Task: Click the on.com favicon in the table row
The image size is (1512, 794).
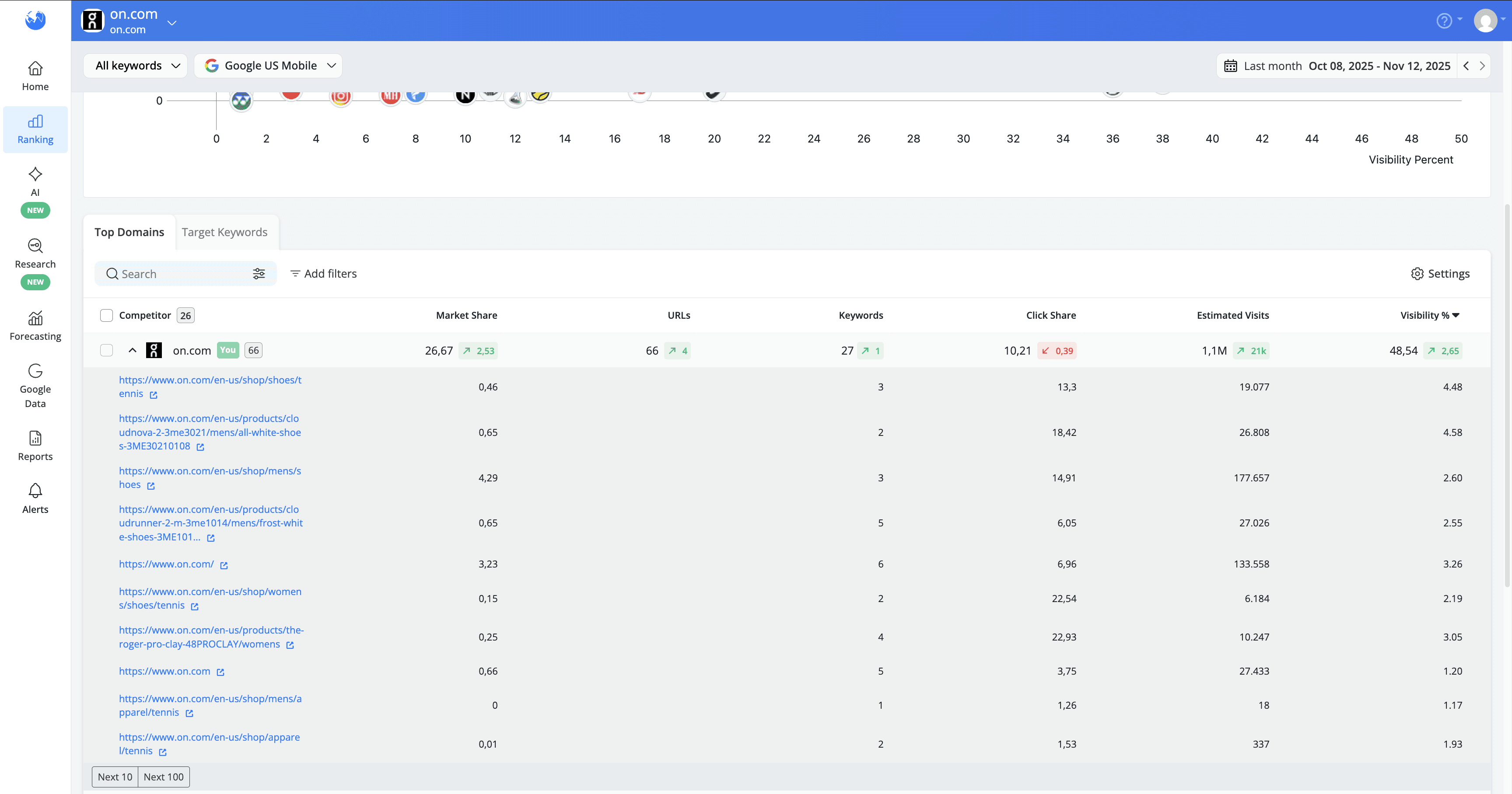Action: coord(154,351)
